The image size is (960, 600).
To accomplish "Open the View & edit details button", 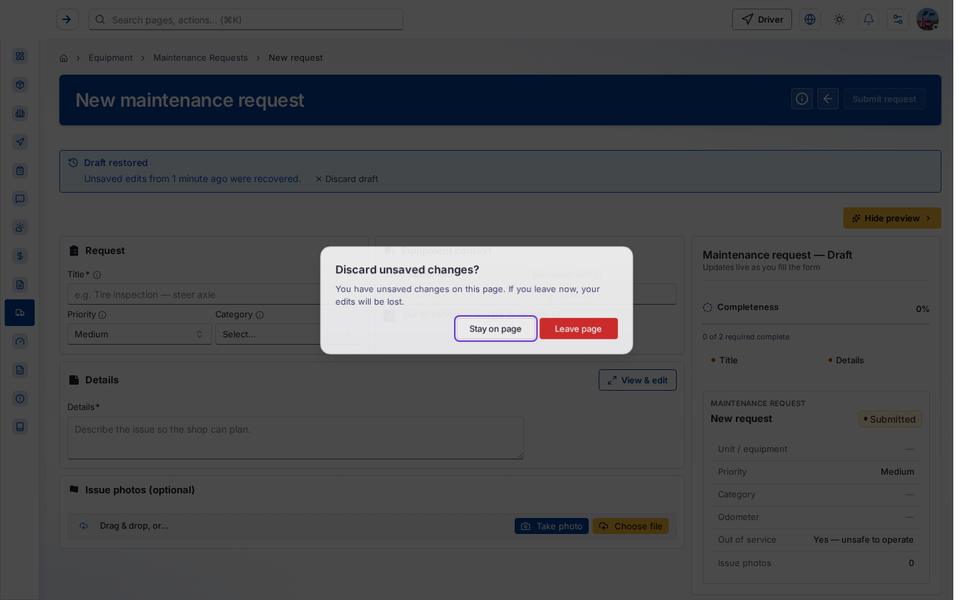I will click(637, 380).
